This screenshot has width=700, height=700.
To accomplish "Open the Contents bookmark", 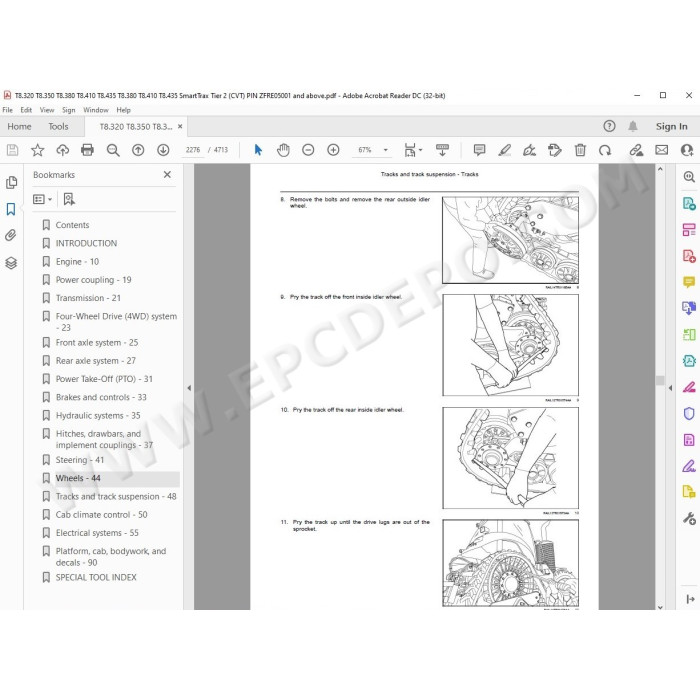I will tap(72, 225).
